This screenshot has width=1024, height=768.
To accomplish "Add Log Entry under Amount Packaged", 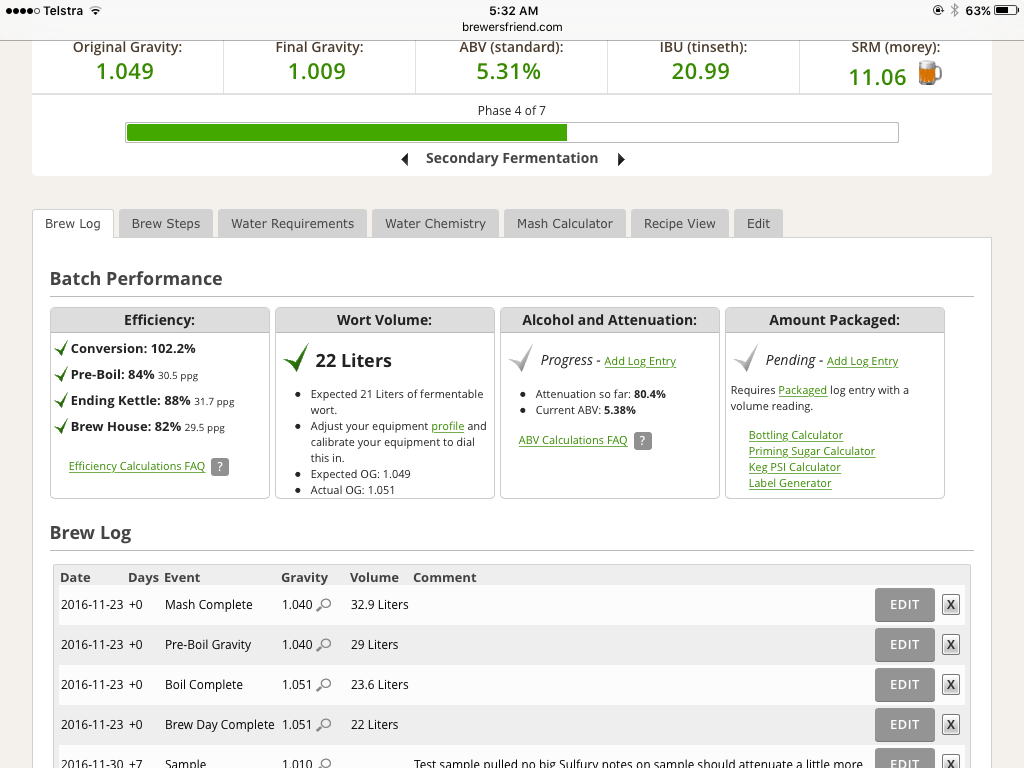I will coord(863,361).
